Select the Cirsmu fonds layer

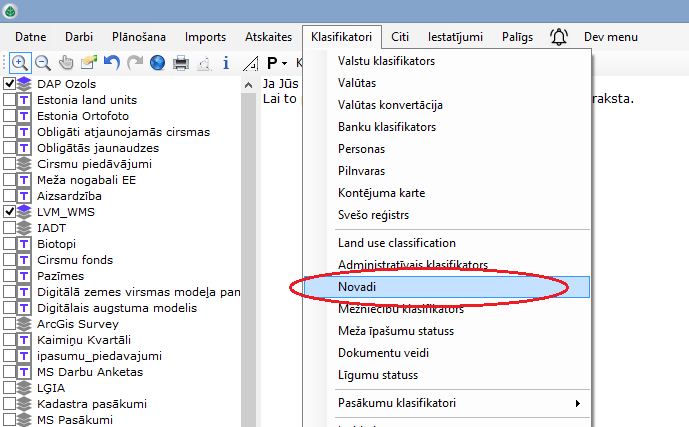click(77, 260)
